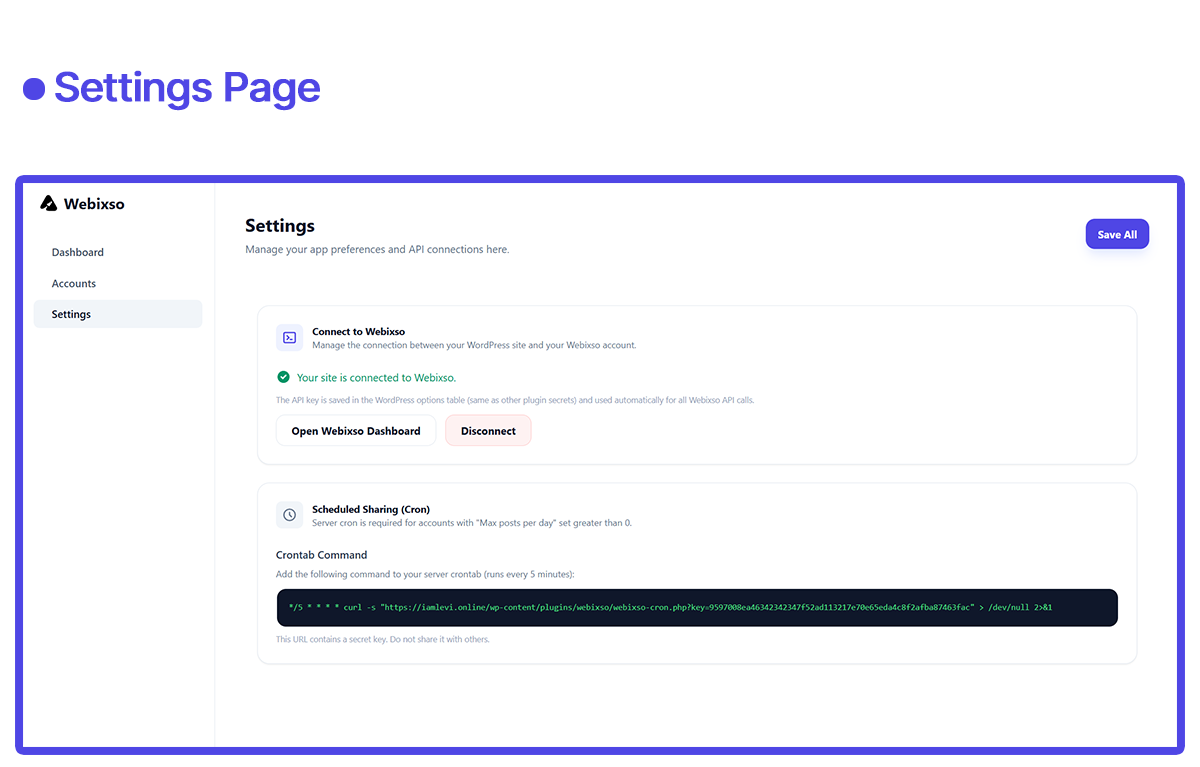Click the Settings page heading
Viewport: 1200px width, 767px height.
(280, 226)
